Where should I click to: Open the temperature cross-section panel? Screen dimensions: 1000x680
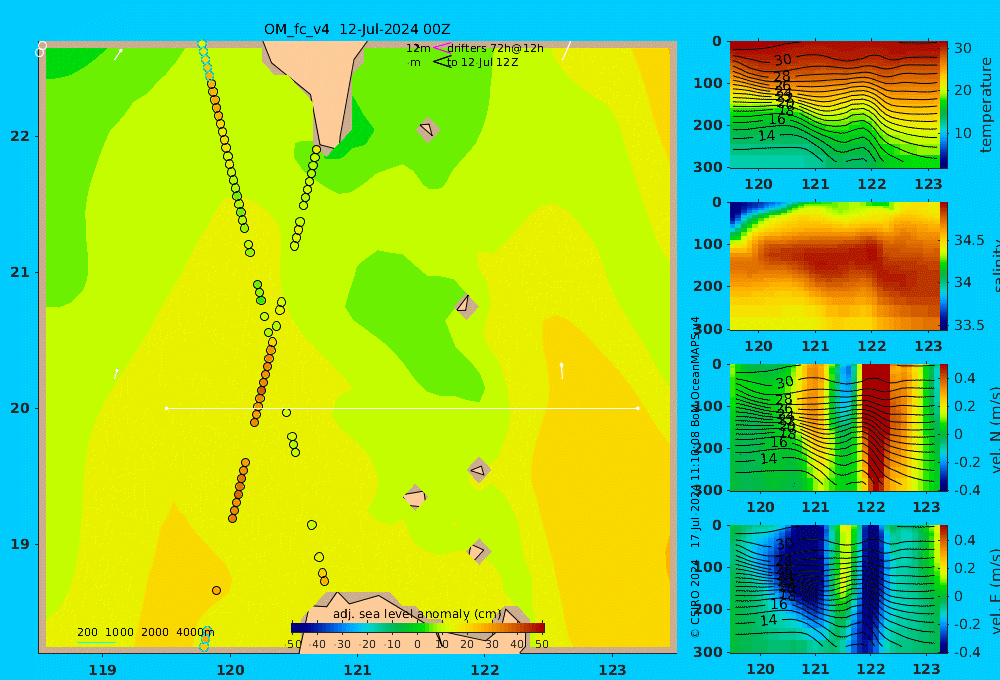[x=834, y=105]
